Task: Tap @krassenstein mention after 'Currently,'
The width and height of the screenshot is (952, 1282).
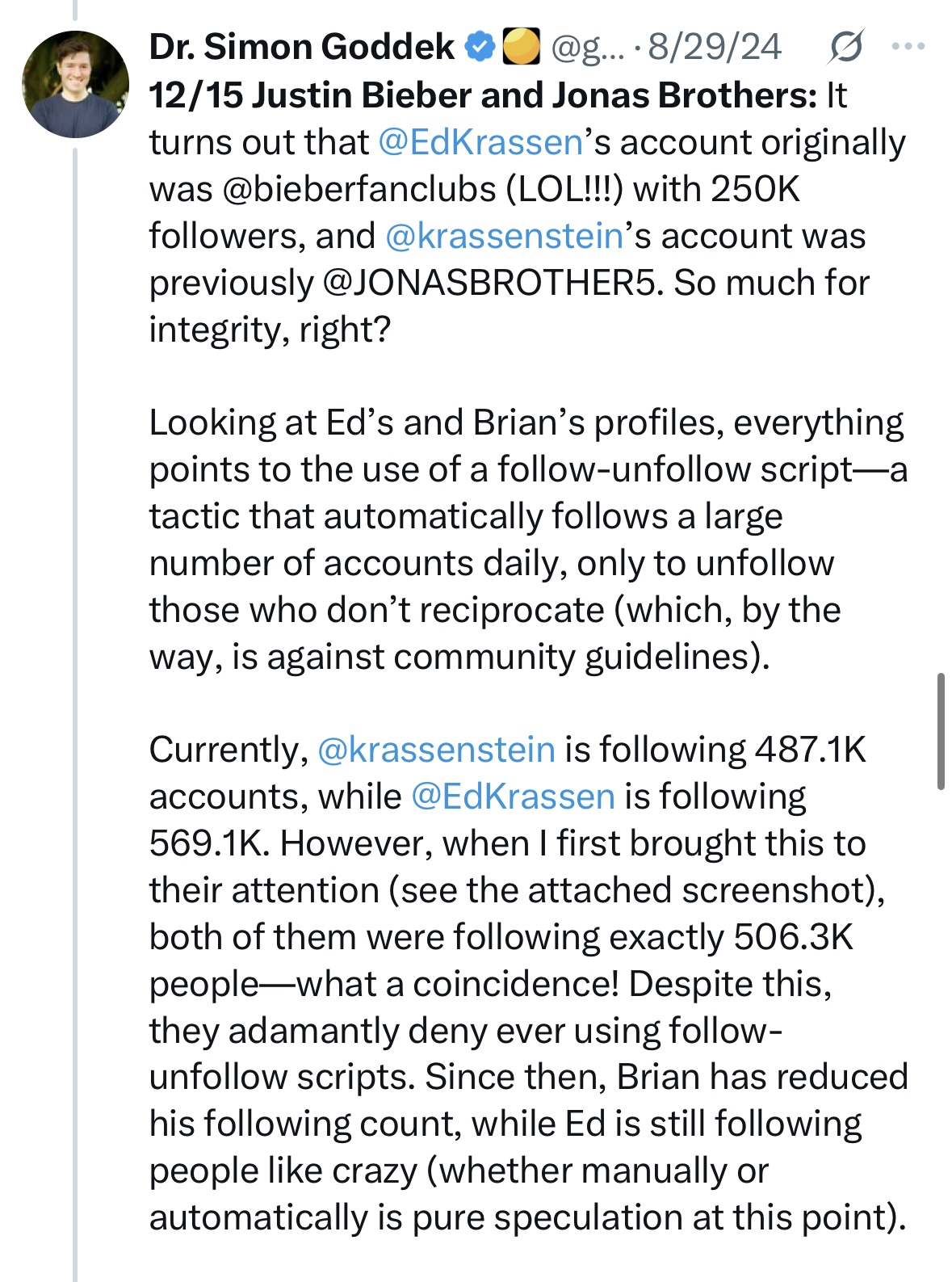Action: click(x=436, y=750)
